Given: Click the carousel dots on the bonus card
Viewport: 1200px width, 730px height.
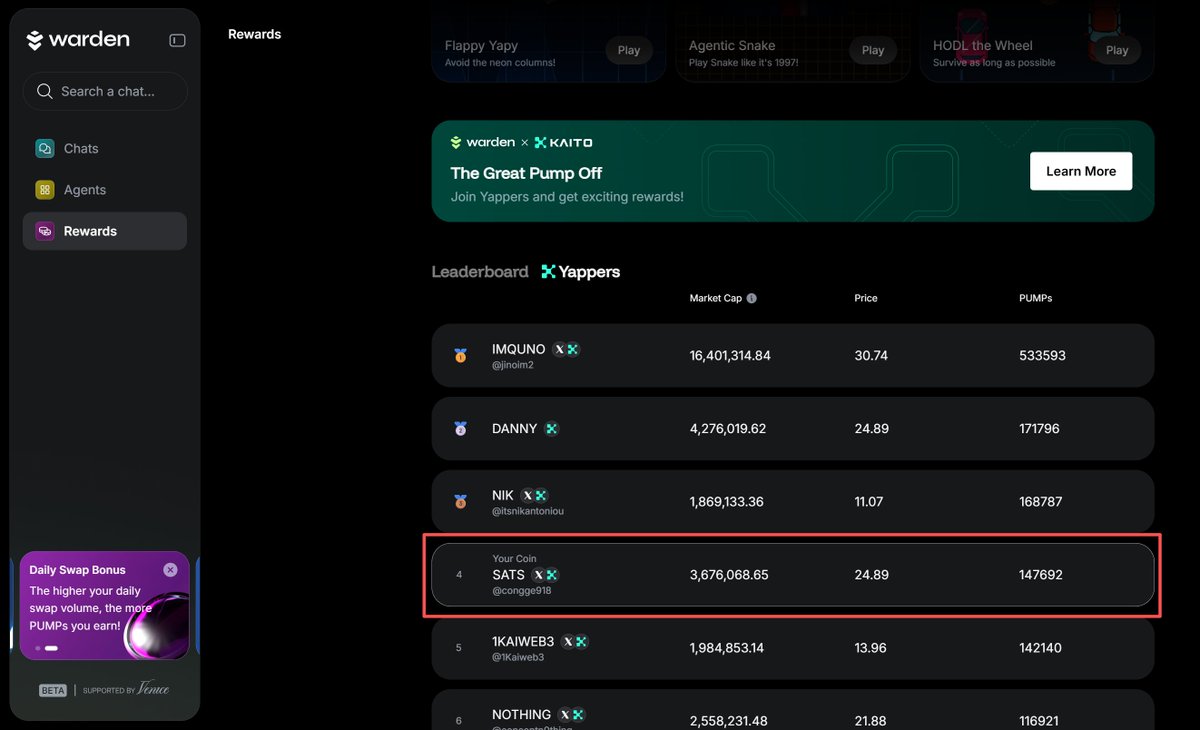Looking at the screenshot, I should 47,648.
